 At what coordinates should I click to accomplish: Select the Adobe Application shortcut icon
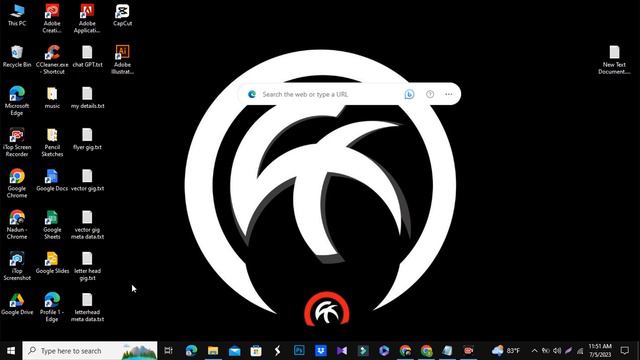(x=87, y=18)
